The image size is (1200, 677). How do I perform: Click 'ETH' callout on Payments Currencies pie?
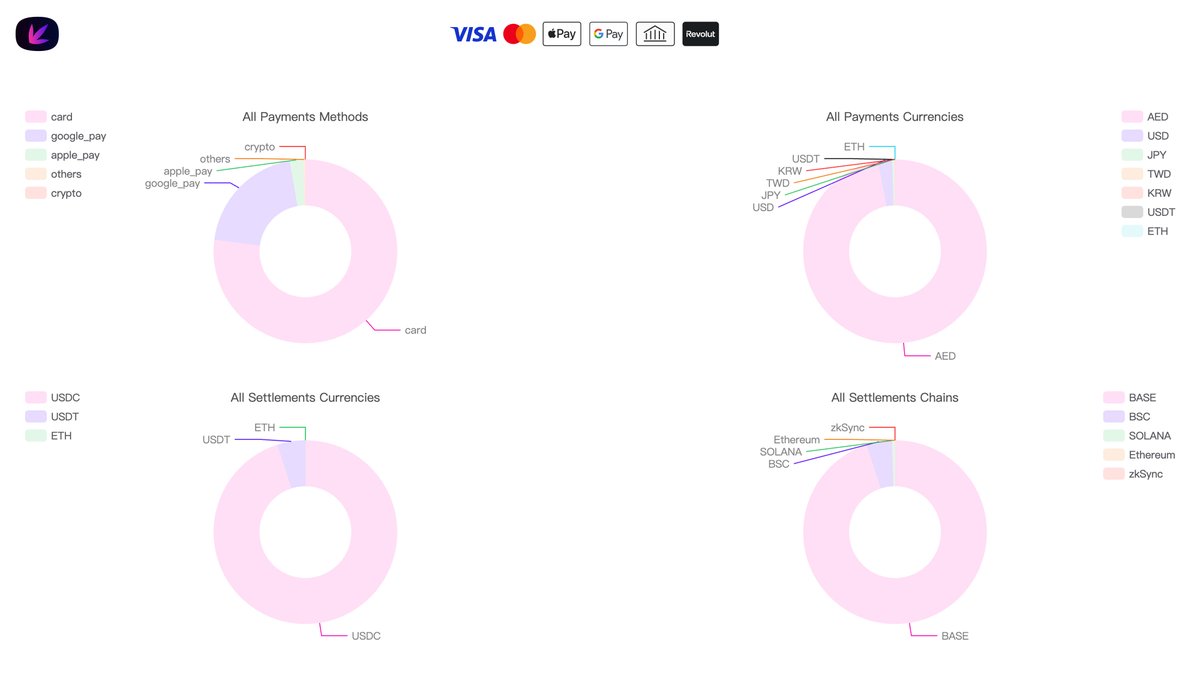click(854, 147)
